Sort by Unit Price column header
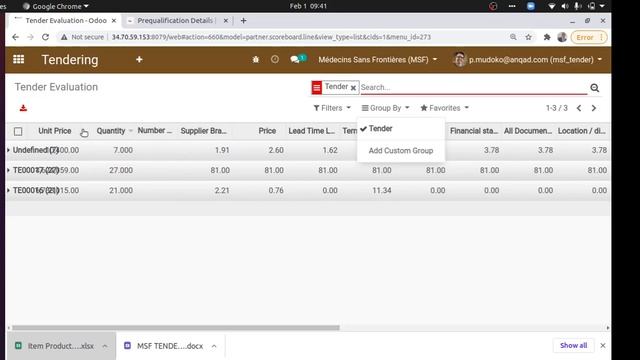 click(55, 131)
